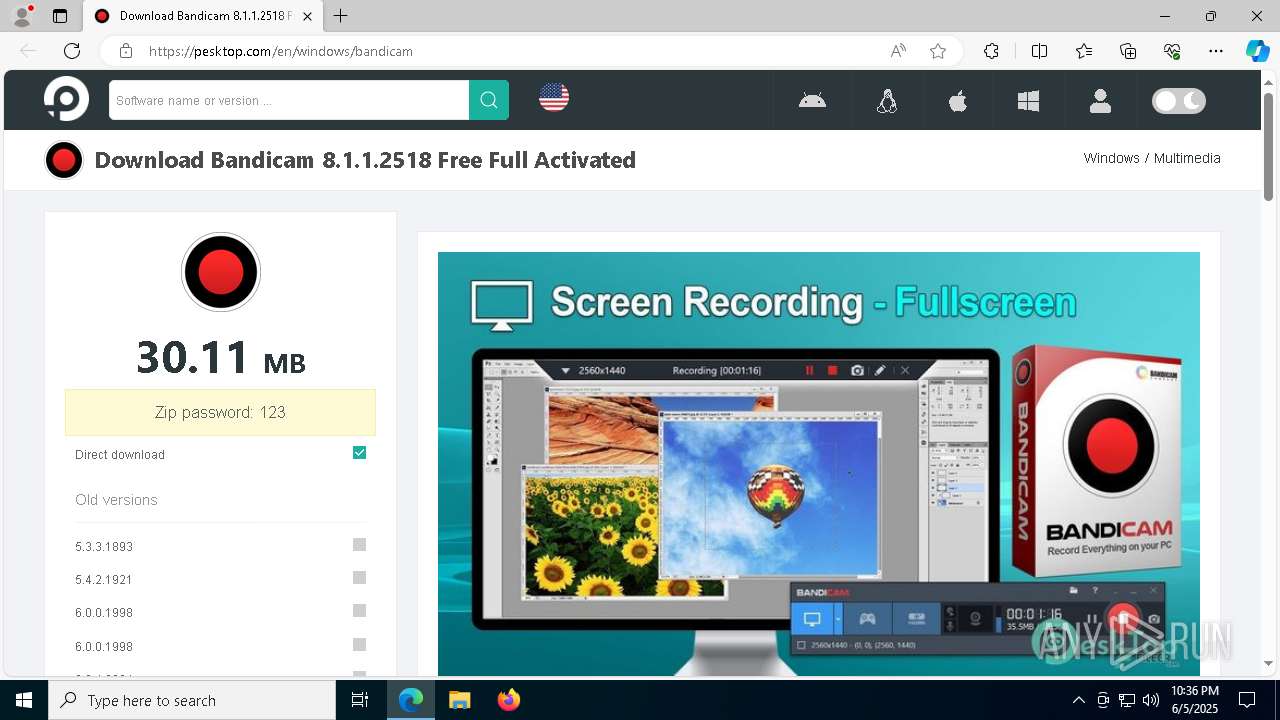The width and height of the screenshot is (1280, 720).
Task: Check the box for first 6.0.0.1998 entry
Action: pos(360,611)
